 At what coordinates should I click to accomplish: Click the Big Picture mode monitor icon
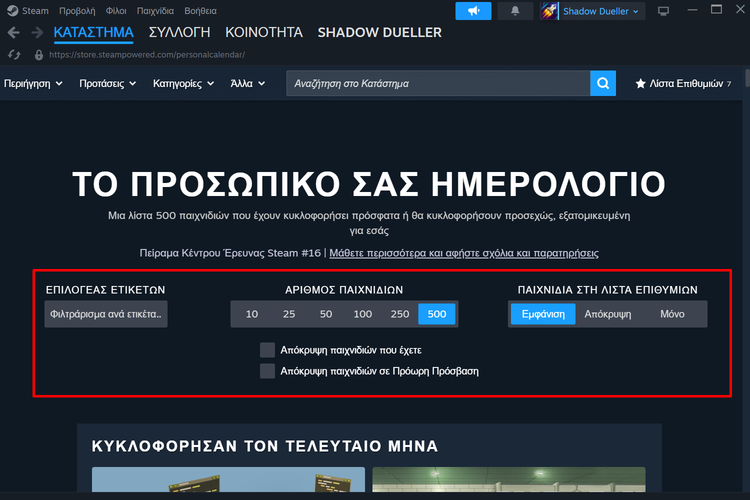[x=664, y=11]
